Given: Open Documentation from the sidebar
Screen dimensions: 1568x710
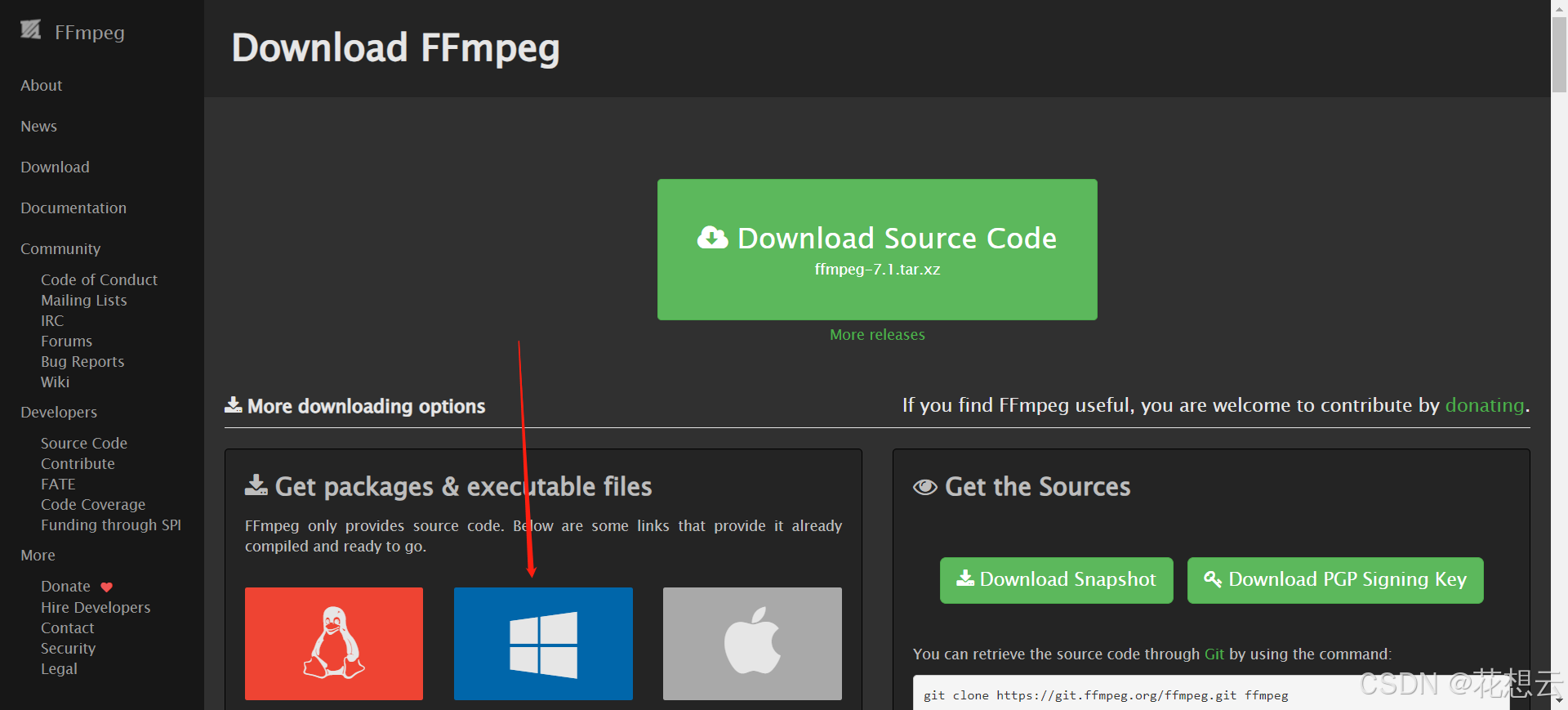Looking at the screenshot, I should point(73,208).
